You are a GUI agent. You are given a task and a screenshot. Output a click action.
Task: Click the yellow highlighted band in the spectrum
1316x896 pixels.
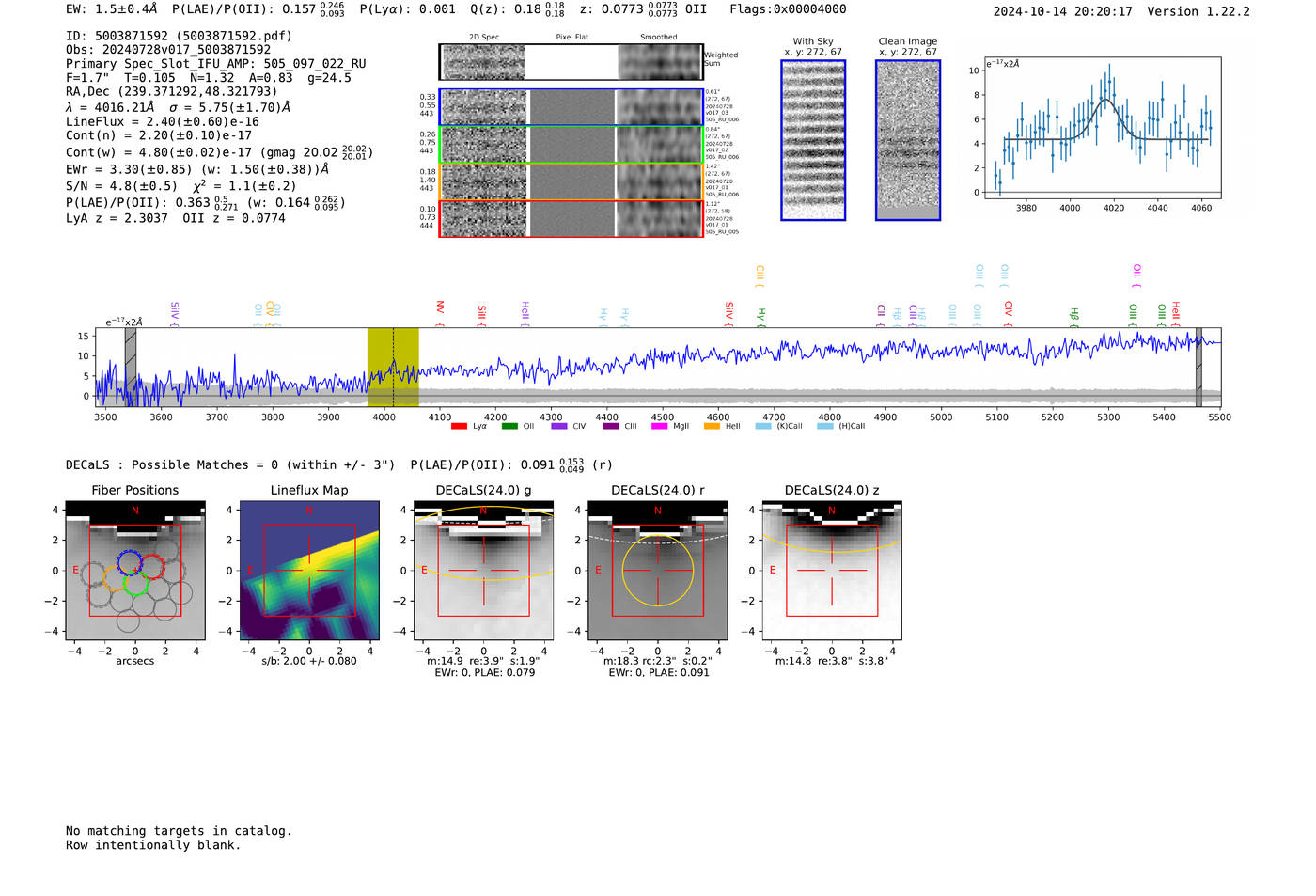393,368
